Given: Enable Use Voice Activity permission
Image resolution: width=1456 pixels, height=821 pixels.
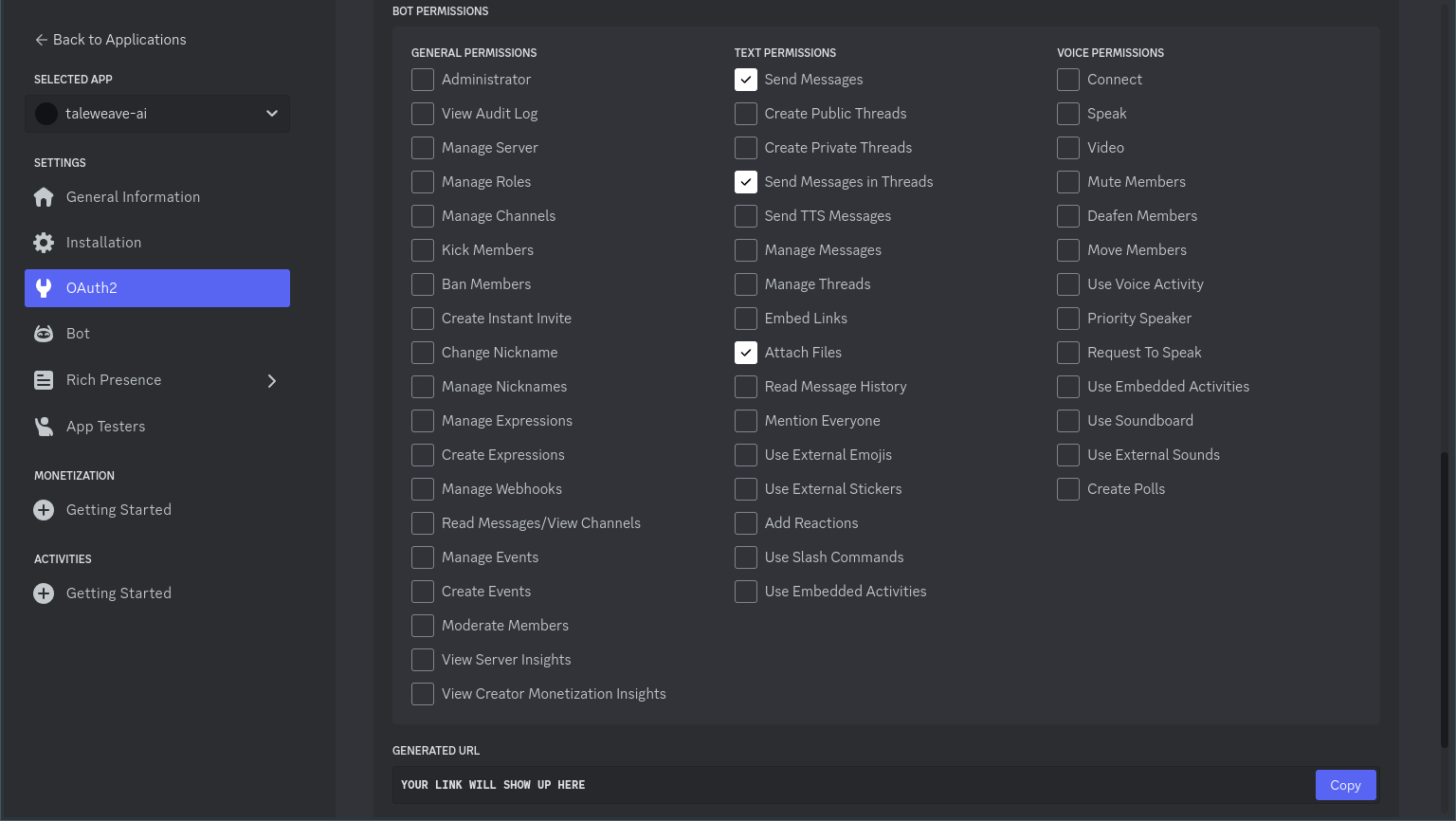Looking at the screenshot, I should (1068, 284).
